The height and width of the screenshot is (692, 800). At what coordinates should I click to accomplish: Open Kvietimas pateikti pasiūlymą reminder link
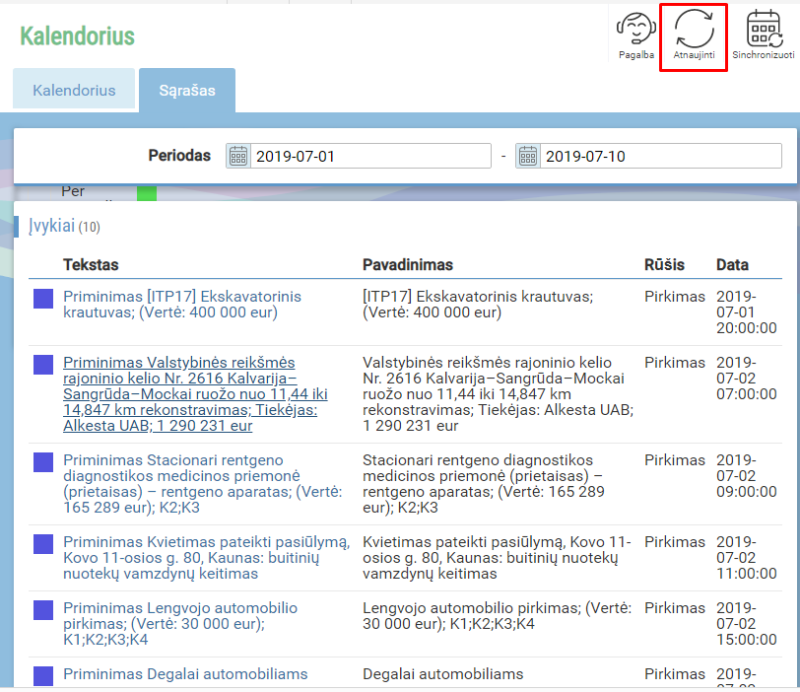[205, 557]
